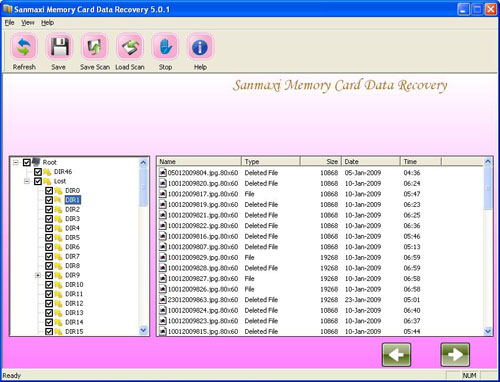
Task: Click file icon of 10012009826.jpg.80x60
Action: tap(163, 289)
